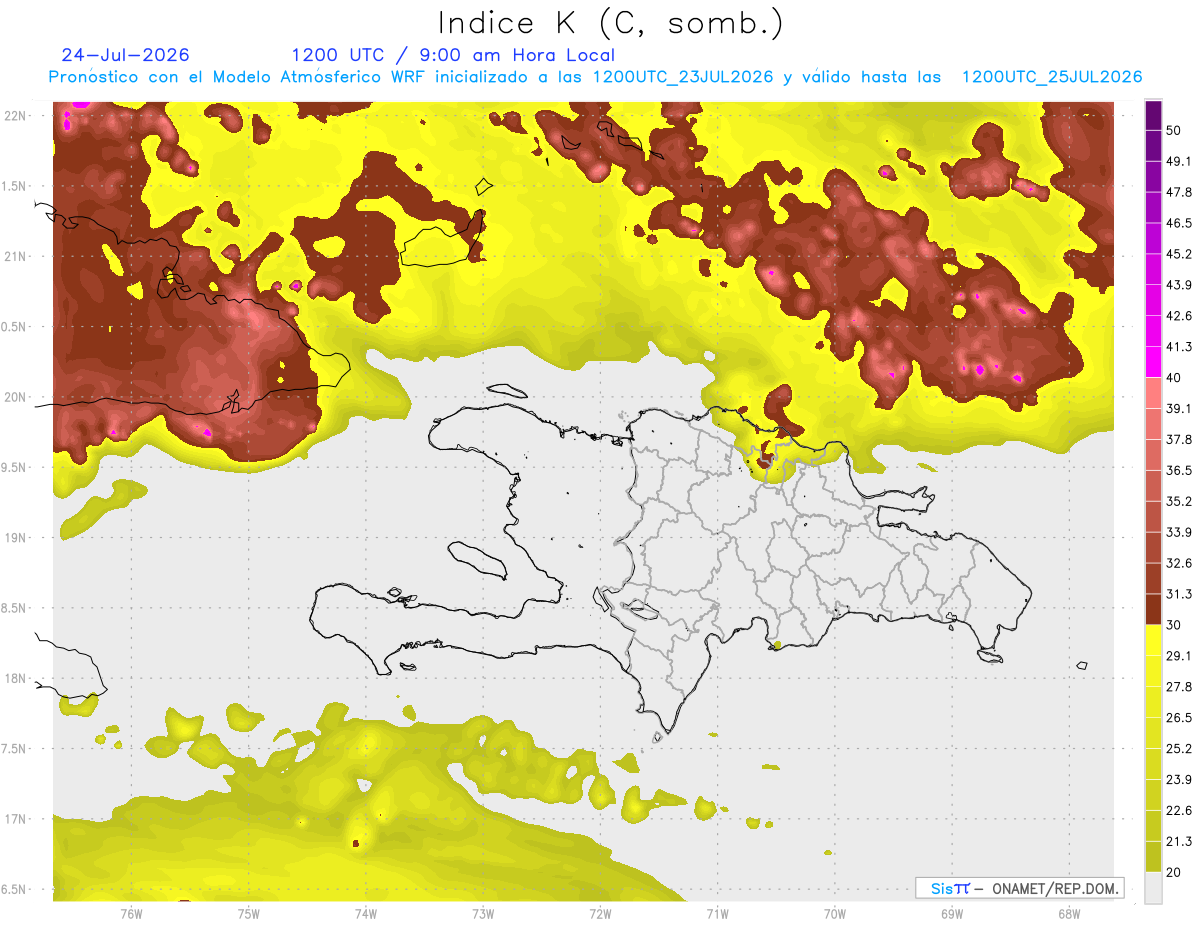Click the colorbar value '22.6'

(1178, 811)
